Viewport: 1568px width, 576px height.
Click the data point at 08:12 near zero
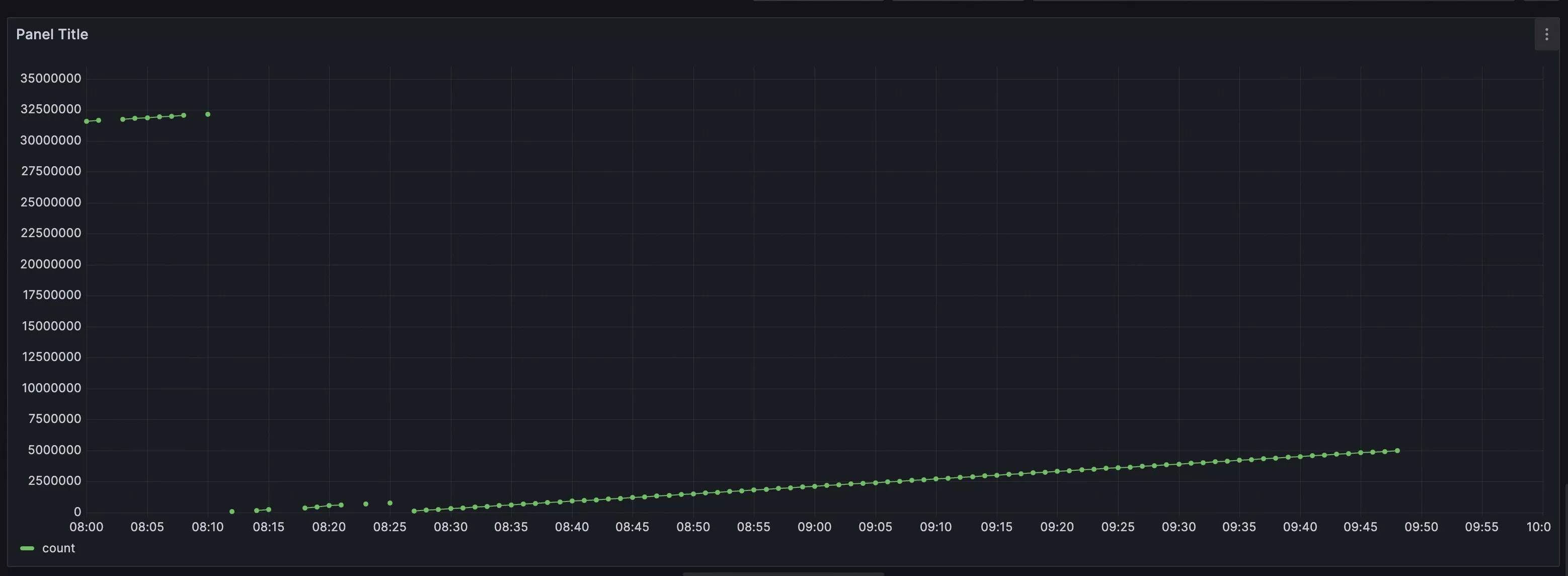pos(232,512)
